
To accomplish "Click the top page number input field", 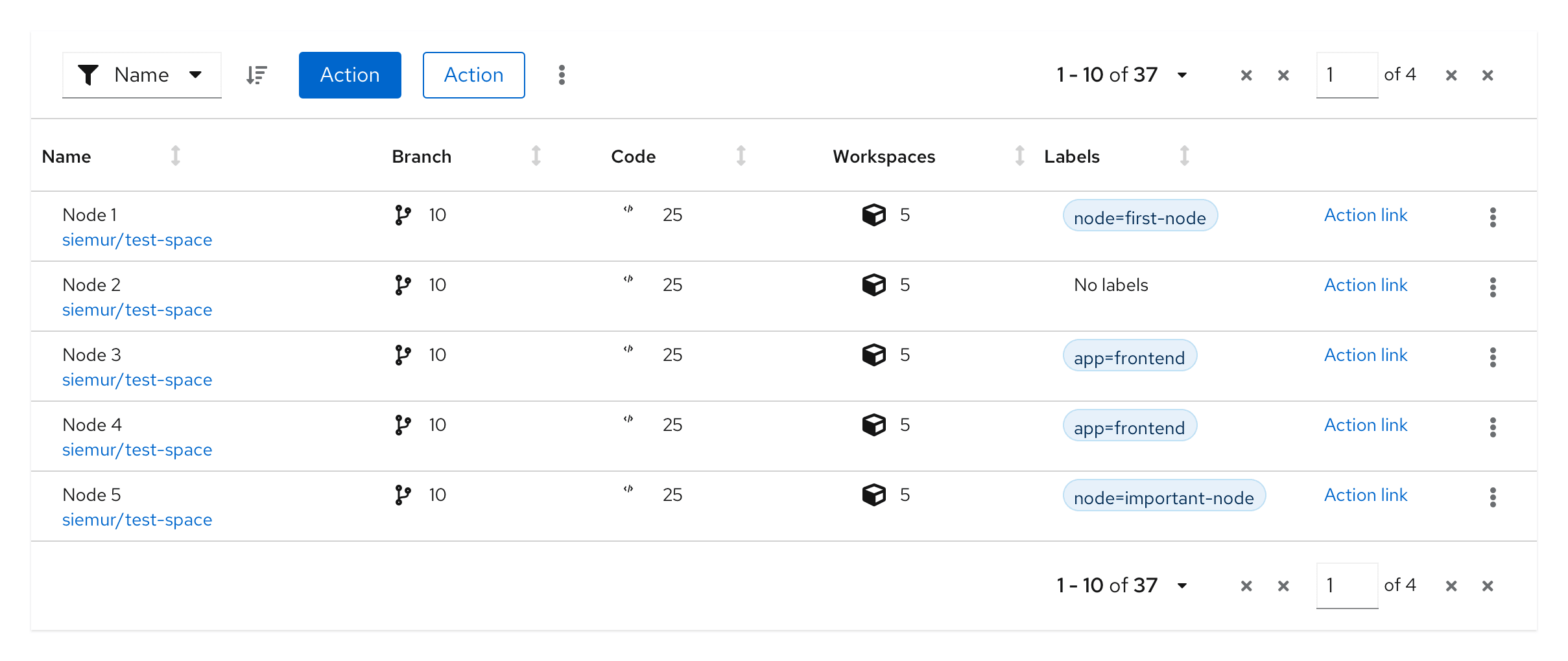I will 1346,75.
